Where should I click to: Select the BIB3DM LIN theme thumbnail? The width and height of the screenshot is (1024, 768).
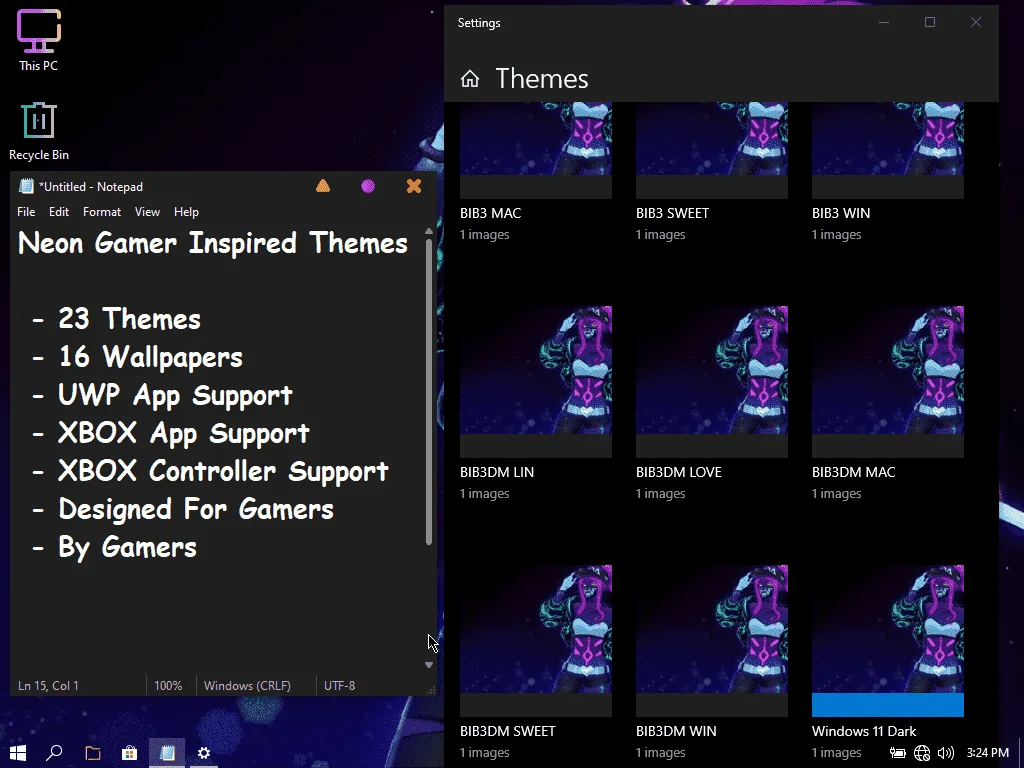(x=536, y=381)
